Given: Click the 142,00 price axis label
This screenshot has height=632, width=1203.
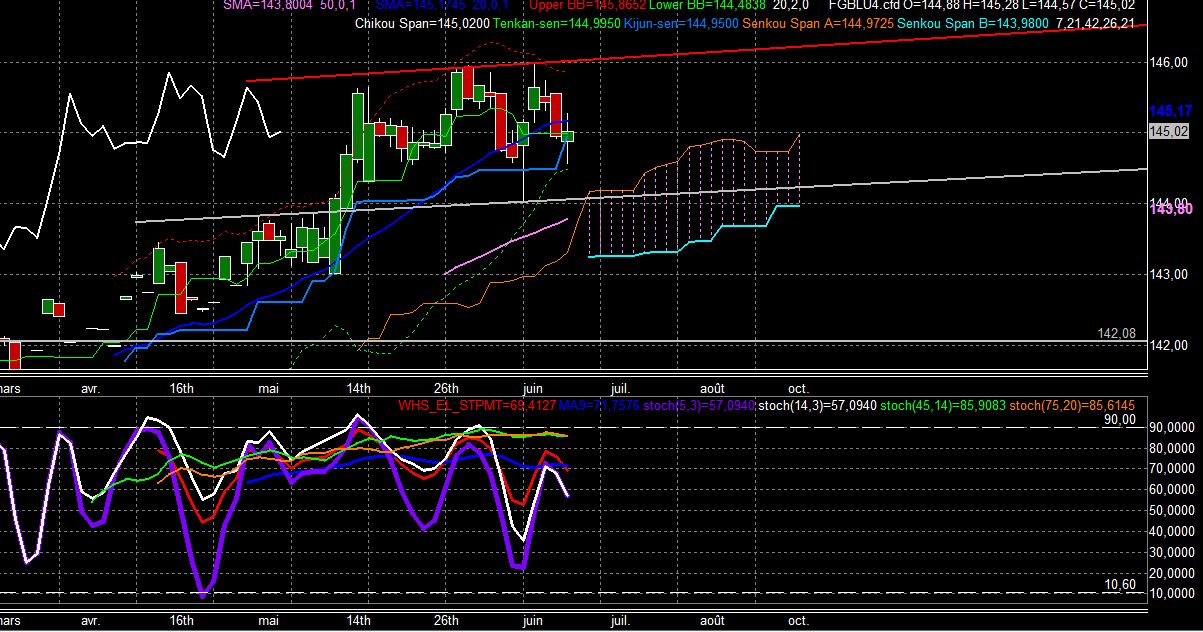Looking at the screenshot, I should coord(1169,345).
